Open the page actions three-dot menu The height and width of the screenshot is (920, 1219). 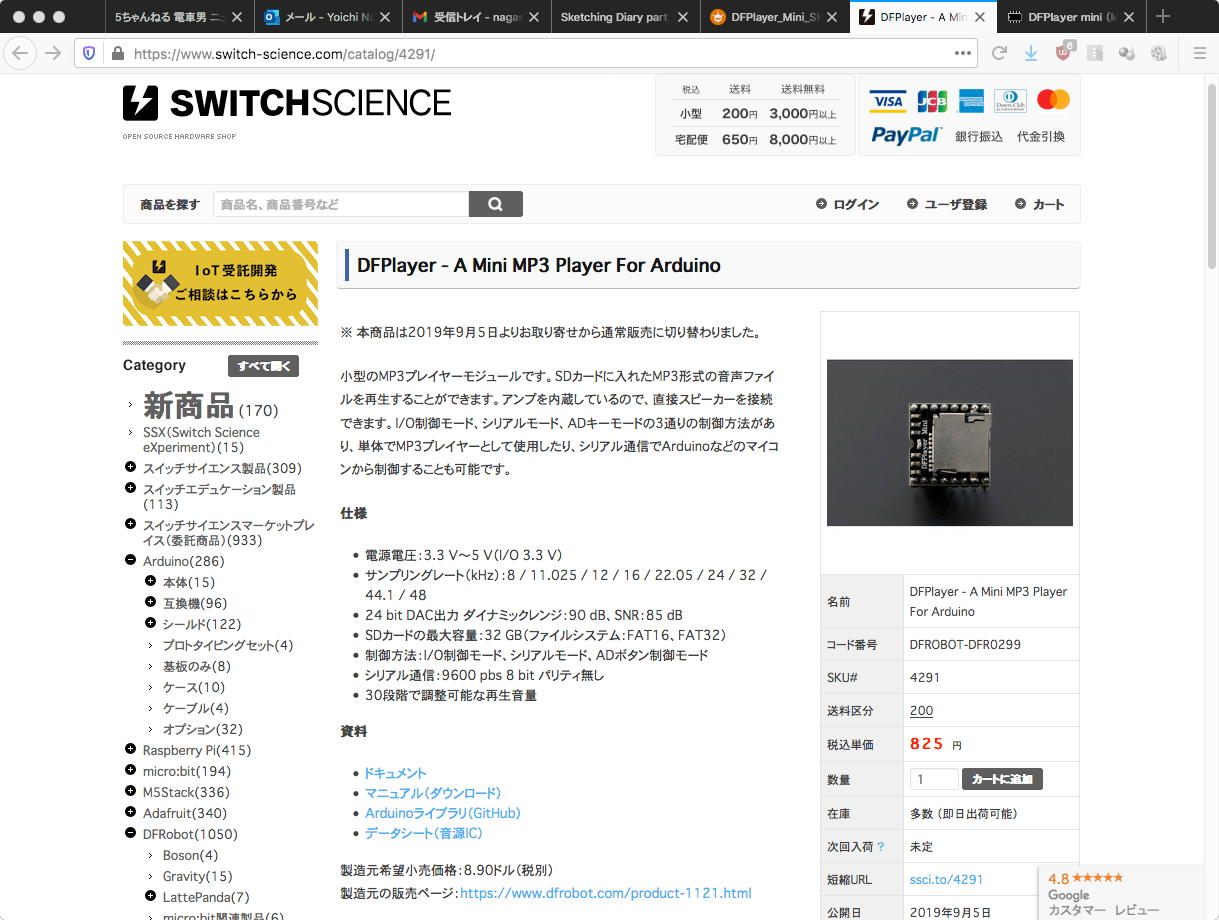963,53
